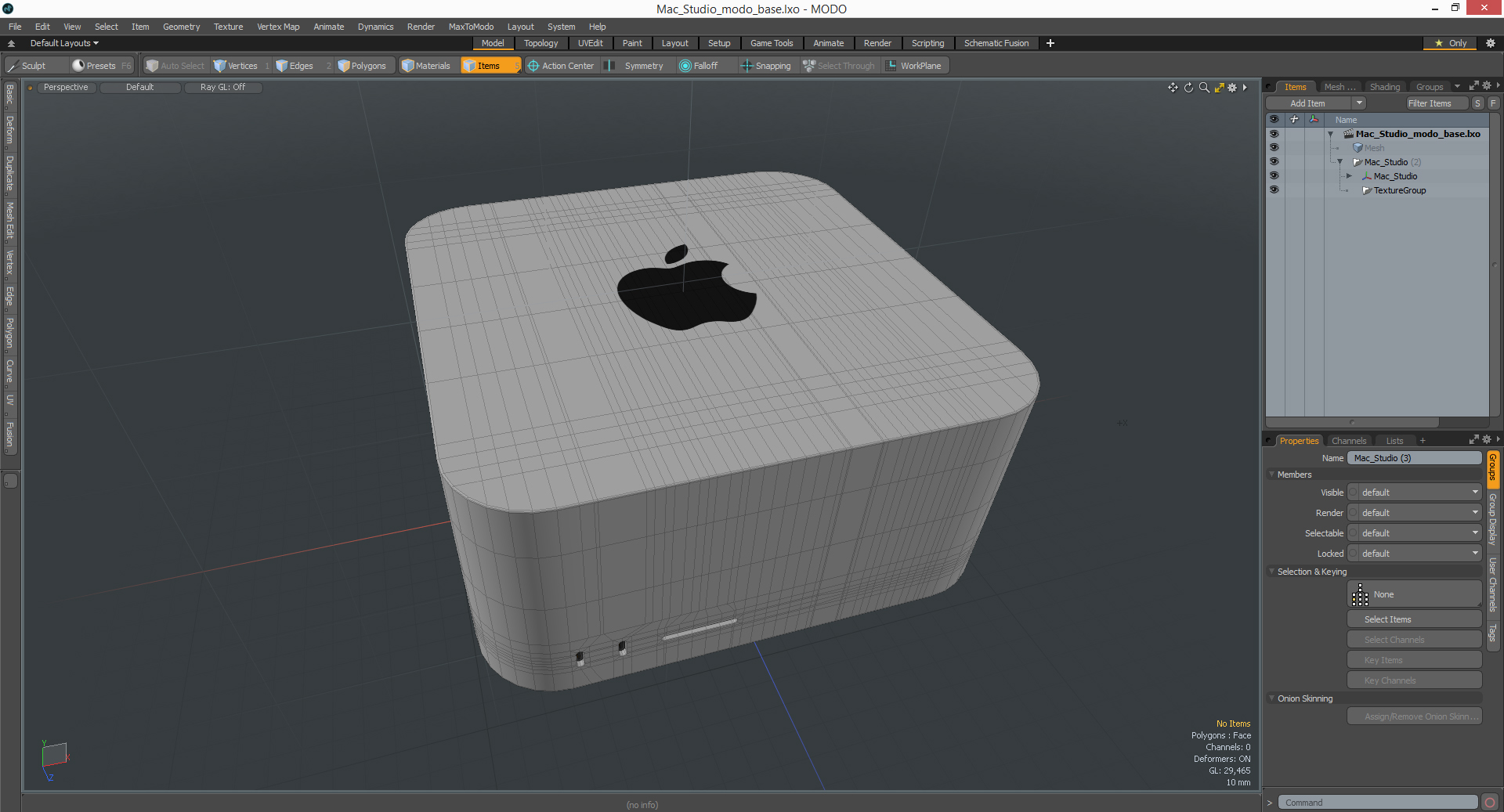Open the Vertex Map menu
The height and width of the screenshot is (812, 1504).
tap(278, 27)
